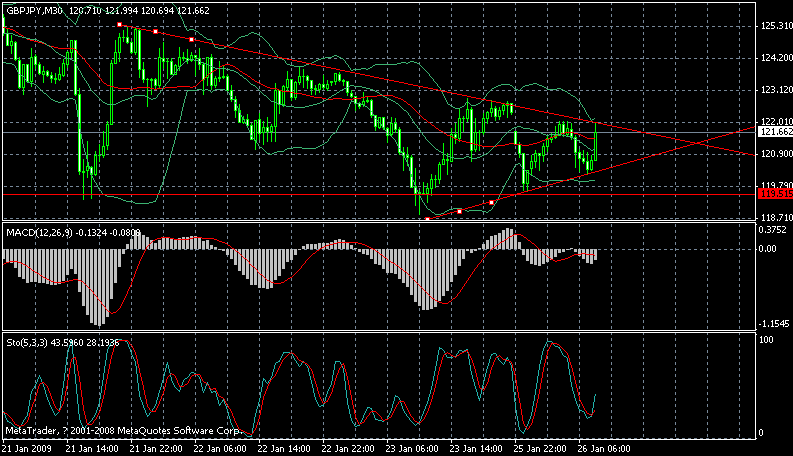The height and width of the screenshot is (456, 793).
Task: Click the 0.3752 MACD scale value
Action: (771, 230)
